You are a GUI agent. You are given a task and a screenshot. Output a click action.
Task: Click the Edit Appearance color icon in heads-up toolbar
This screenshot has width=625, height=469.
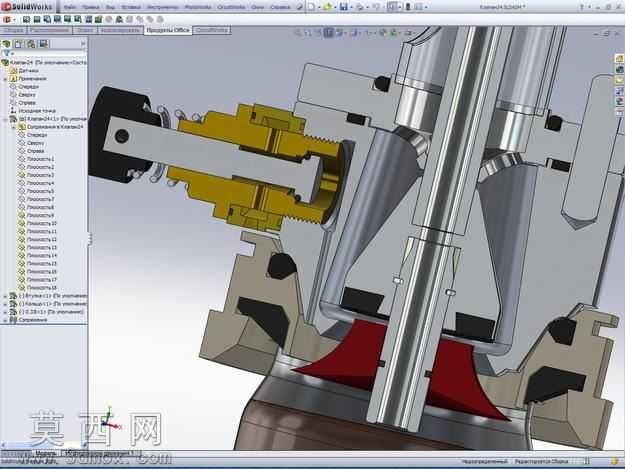click(383, 33)
